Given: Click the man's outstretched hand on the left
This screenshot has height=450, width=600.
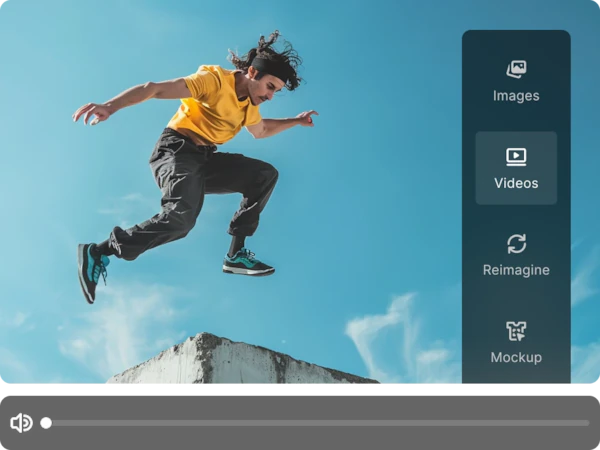Looking at the screenshot, I should pyautogui.click(x=92, y=112).
